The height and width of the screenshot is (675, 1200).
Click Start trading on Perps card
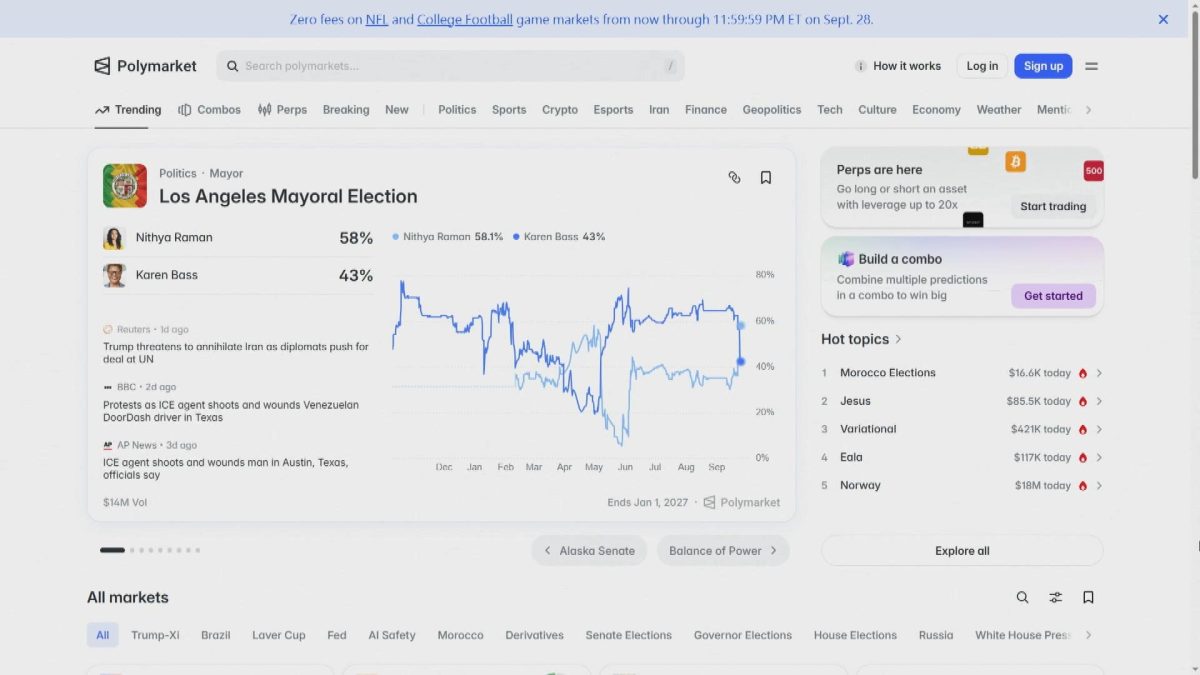point(1053,206)
